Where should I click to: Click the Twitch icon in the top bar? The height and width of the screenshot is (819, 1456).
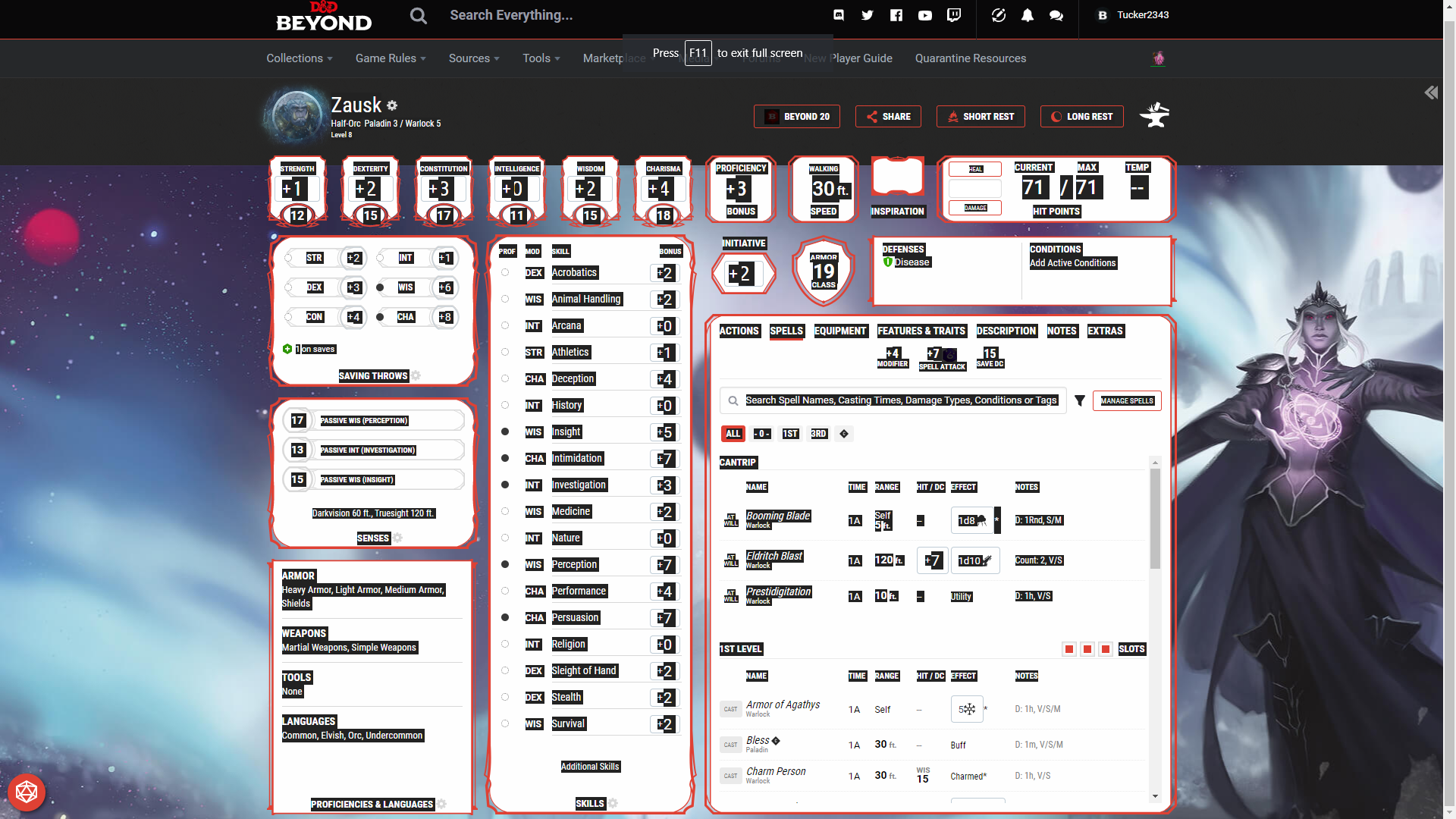tap(953, 15)
